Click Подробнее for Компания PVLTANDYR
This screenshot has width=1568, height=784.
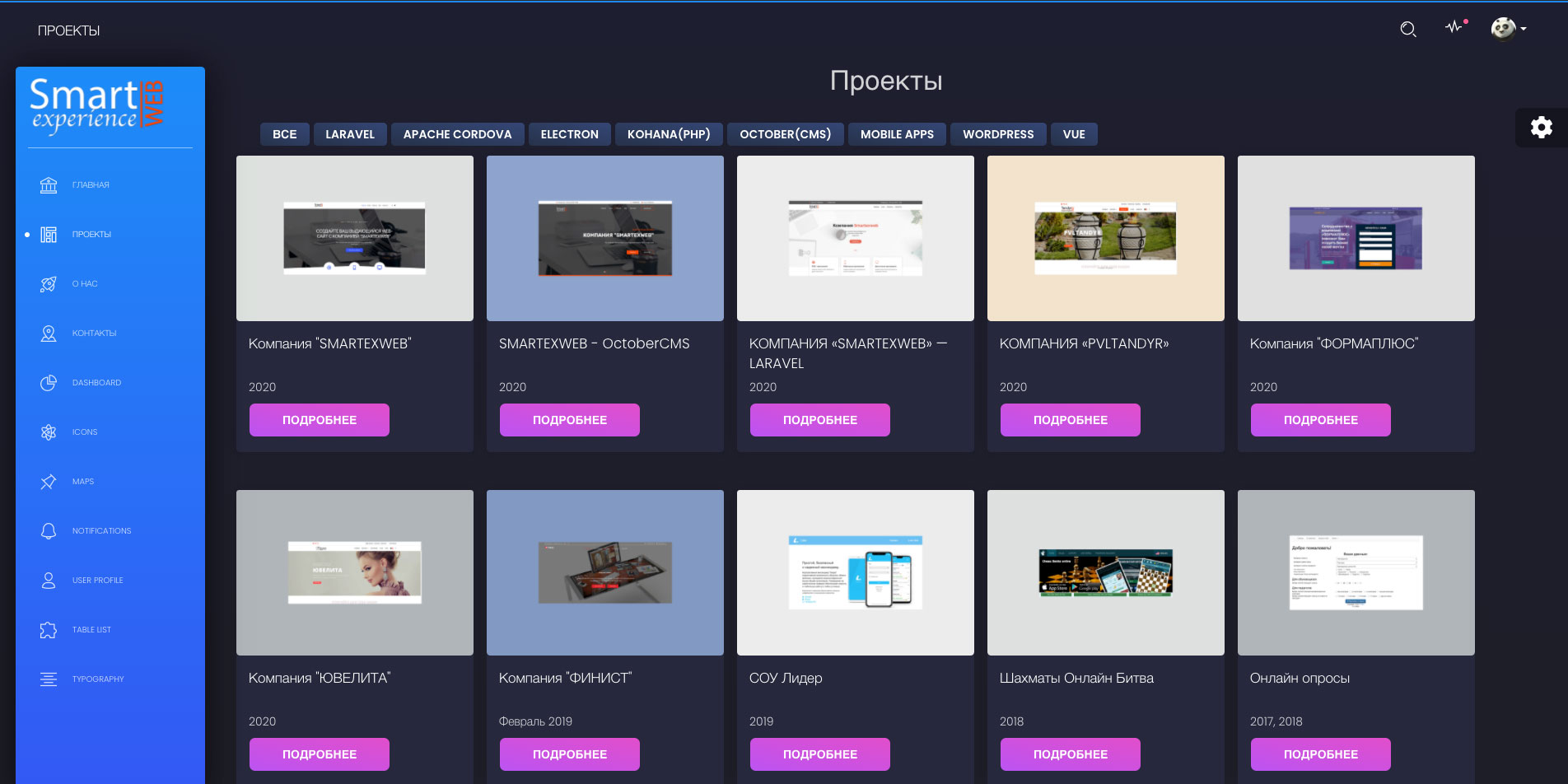coord(1070,420)
